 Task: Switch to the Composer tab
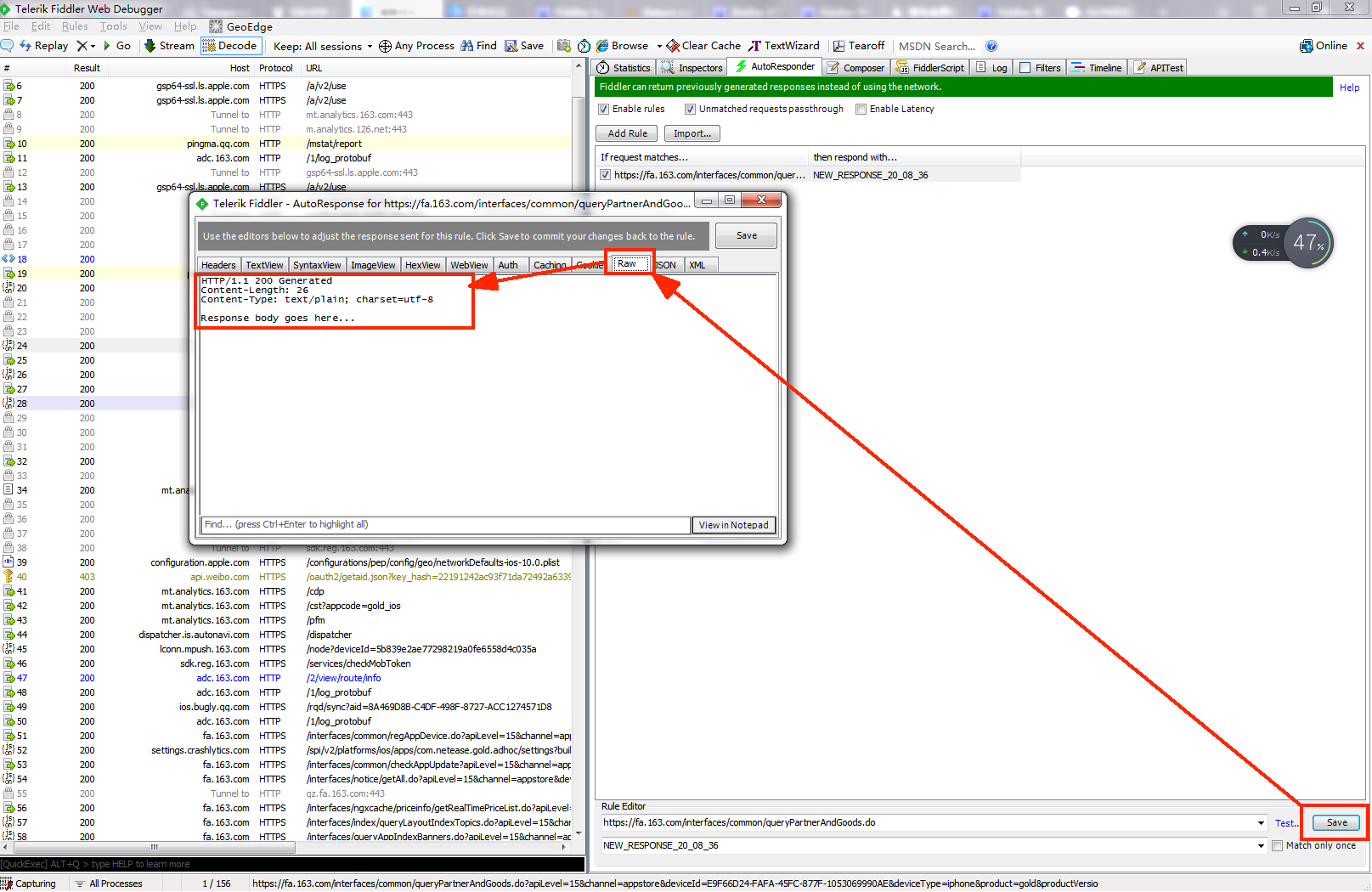pyautogui.click(x=856, y=68)
